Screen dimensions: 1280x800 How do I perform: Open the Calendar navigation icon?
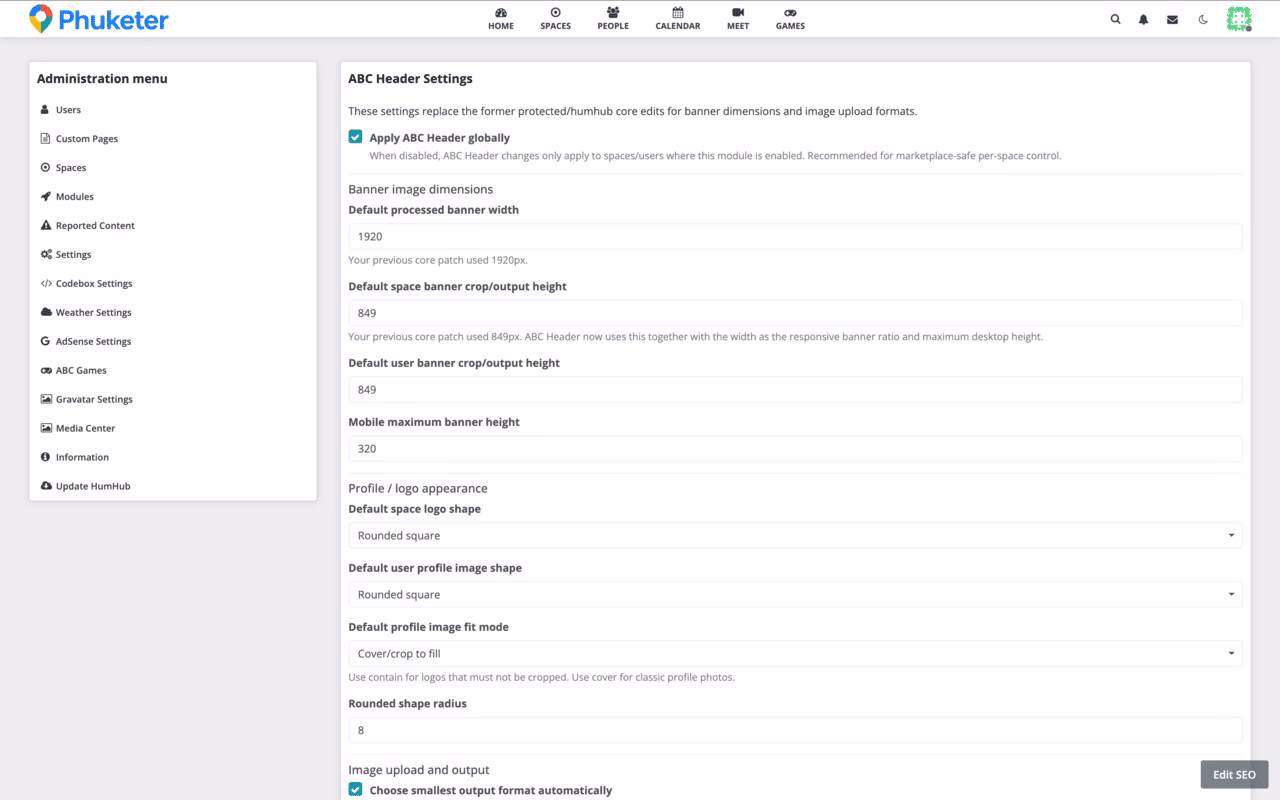click(x=678, y=13)
